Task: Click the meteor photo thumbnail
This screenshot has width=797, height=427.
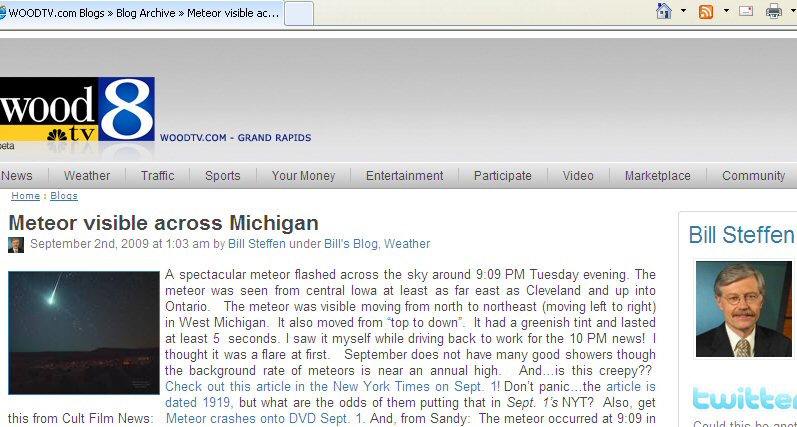Action: pyautogui.click(x=83, y=333)
